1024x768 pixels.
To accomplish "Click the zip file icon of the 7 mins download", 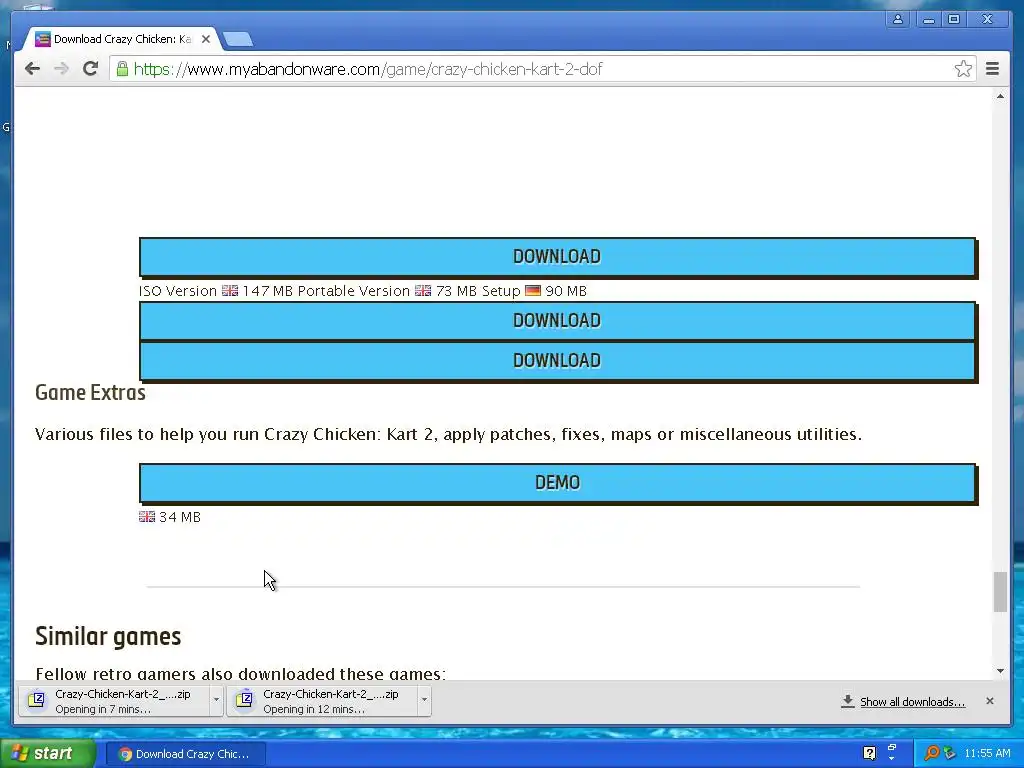I will click(x=37, y=700).
